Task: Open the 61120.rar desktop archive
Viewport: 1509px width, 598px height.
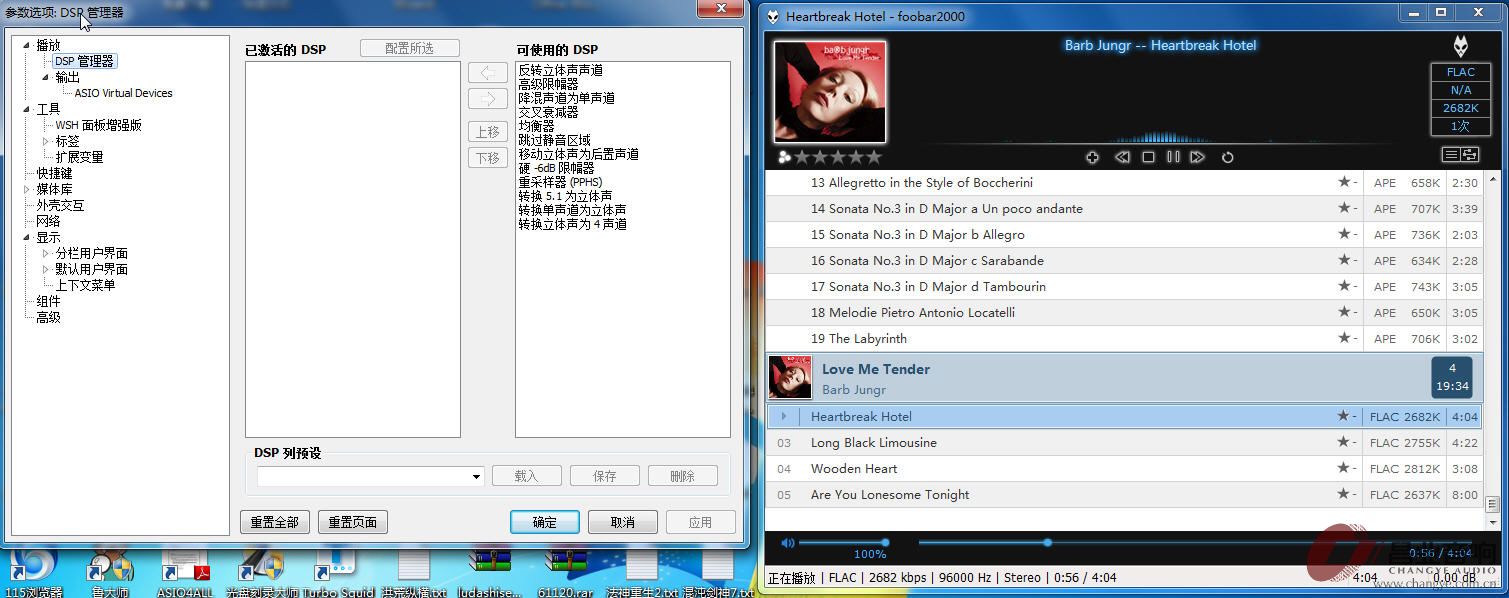Action: click(565, 573)
